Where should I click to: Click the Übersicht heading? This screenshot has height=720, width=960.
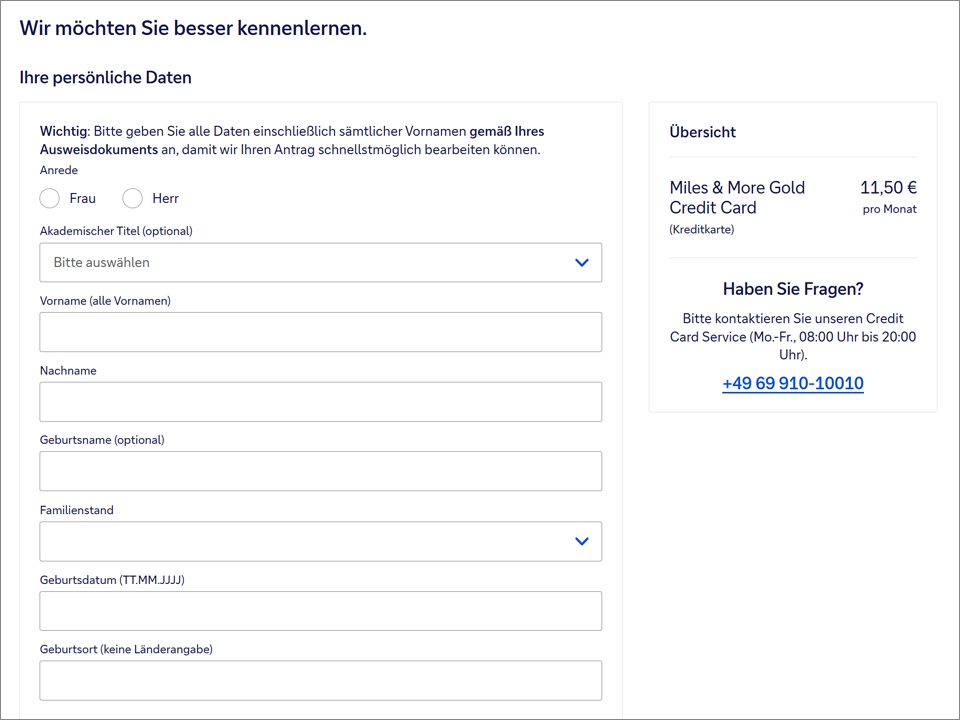(x=702, y=132)
